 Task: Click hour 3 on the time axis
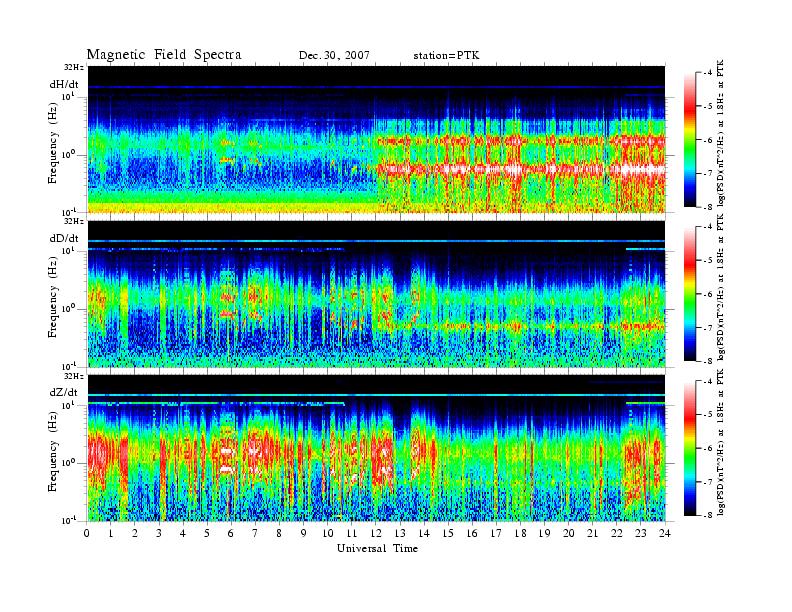point(159,533)
